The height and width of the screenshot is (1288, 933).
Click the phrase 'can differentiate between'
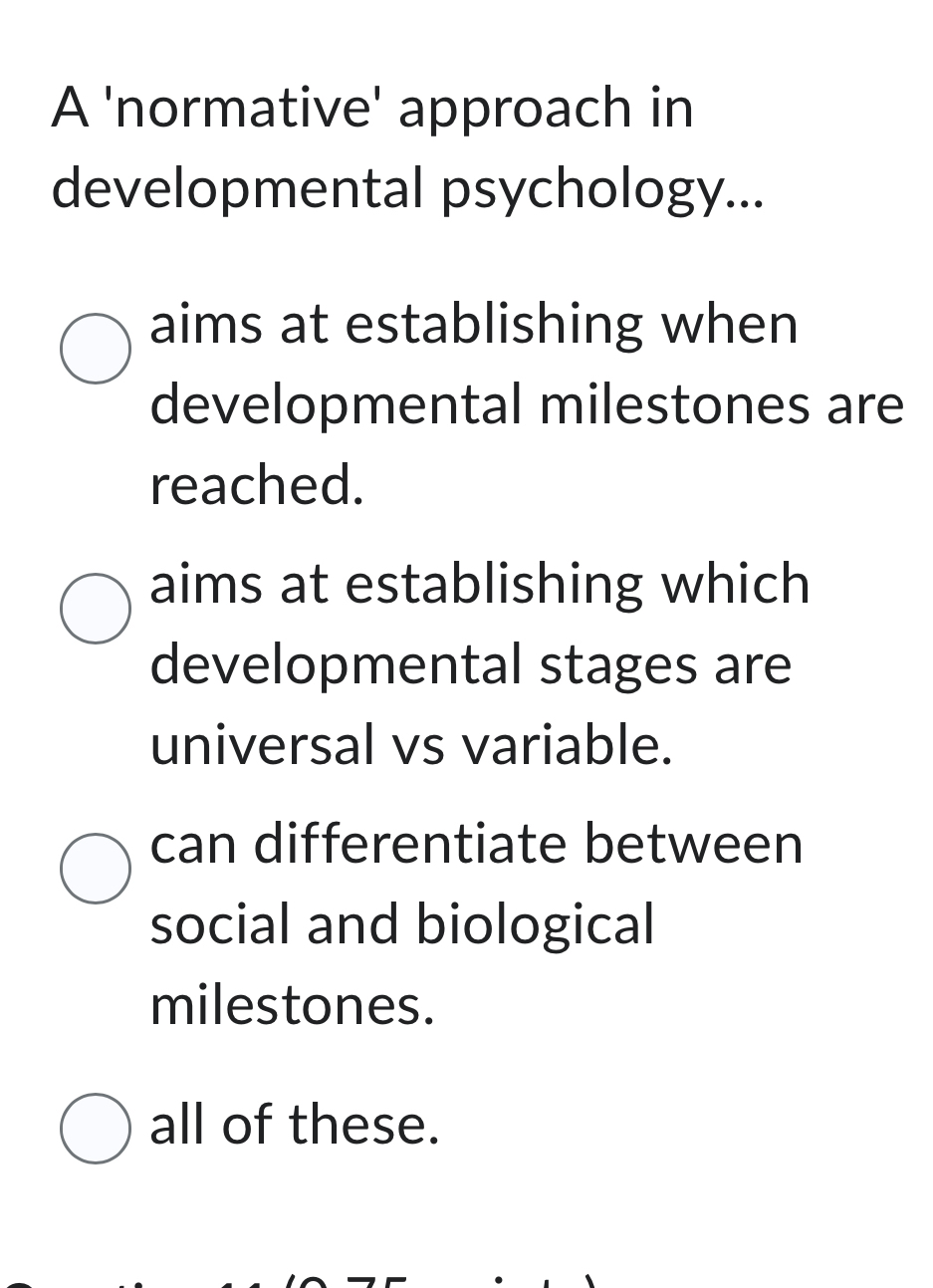[475, 844]
